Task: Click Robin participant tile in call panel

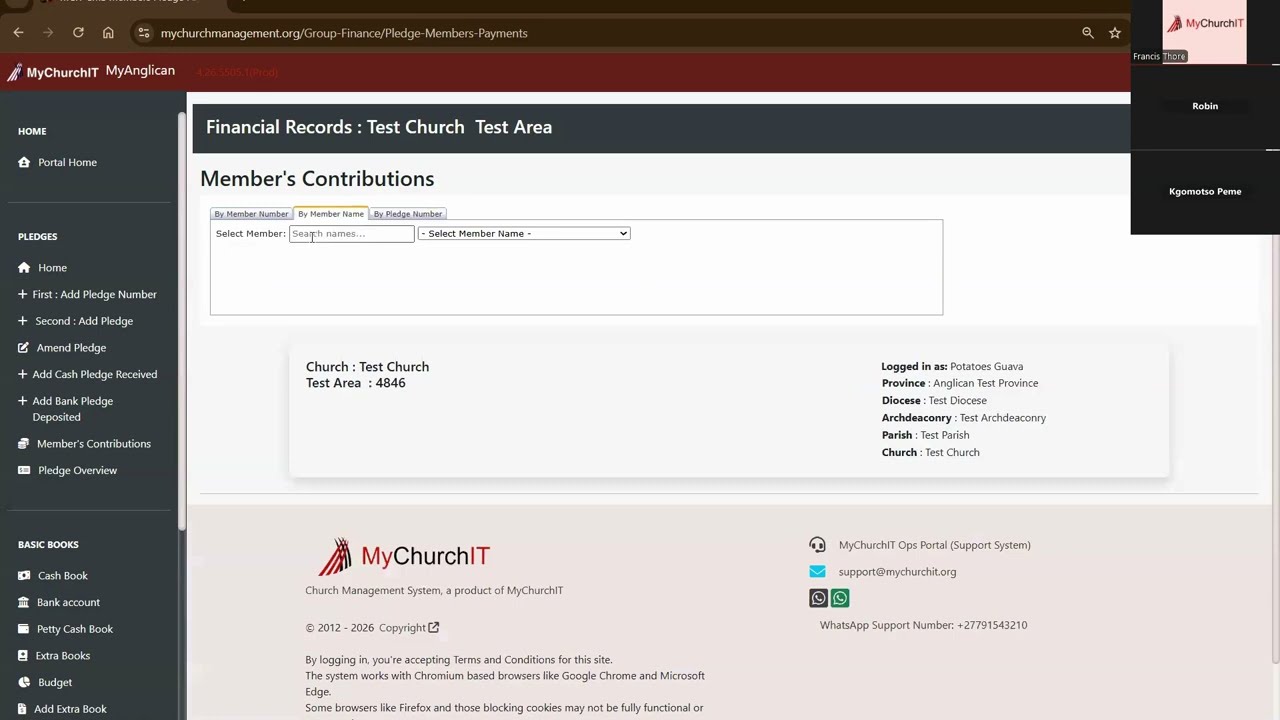Action: point(1205,106)
